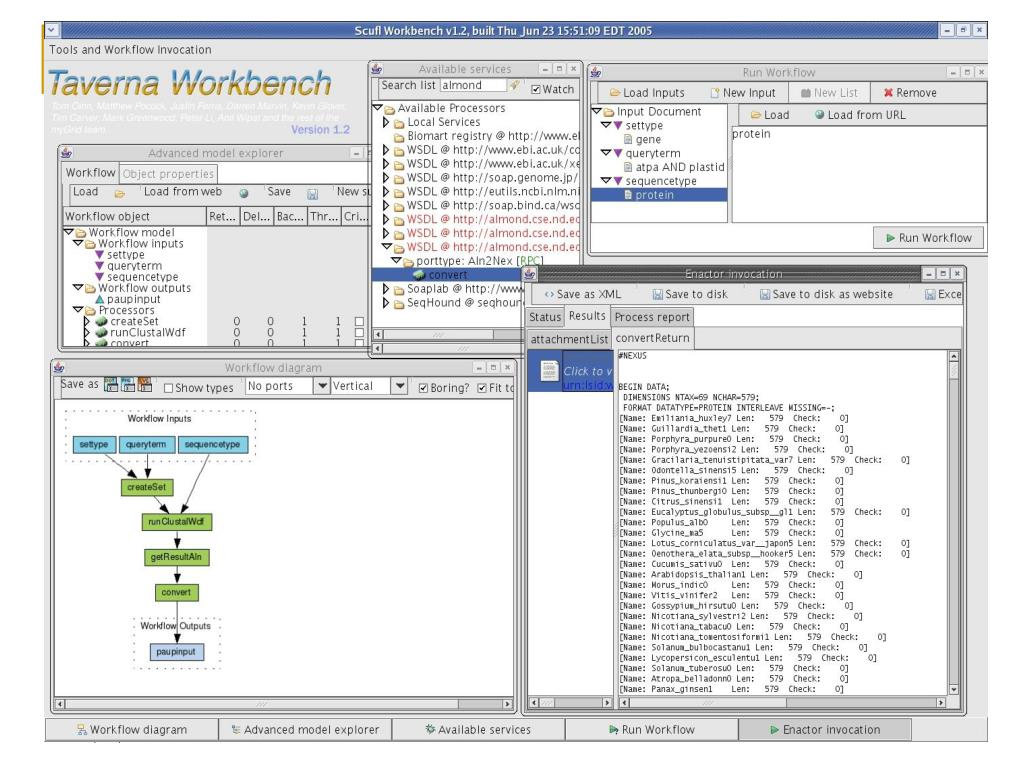1024x768 pixels.
Task: Disable the Boring? checkbox
Action: pyautogui.click(x=423, y=388)
